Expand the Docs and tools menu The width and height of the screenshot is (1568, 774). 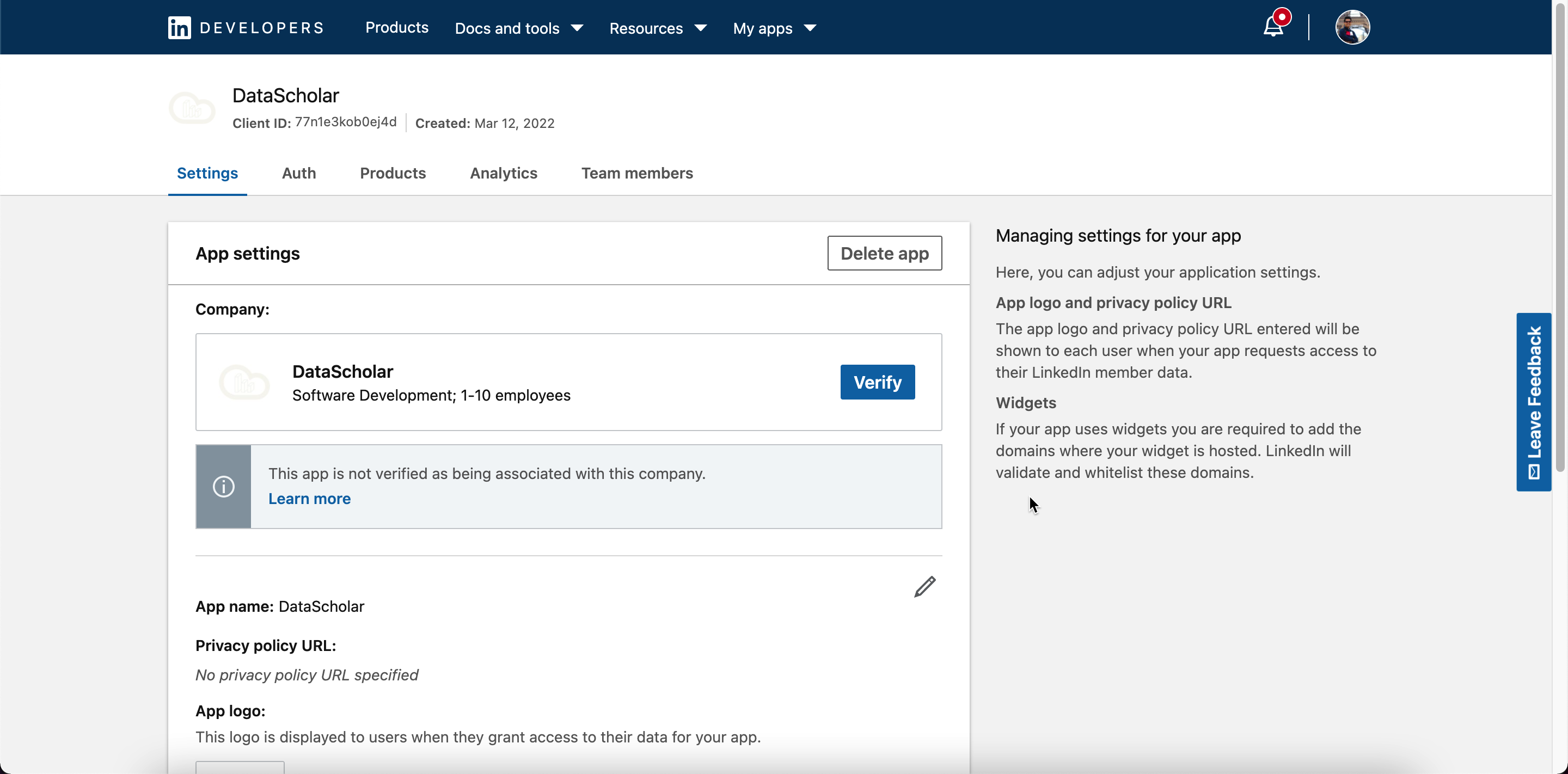tap(519, 28)
